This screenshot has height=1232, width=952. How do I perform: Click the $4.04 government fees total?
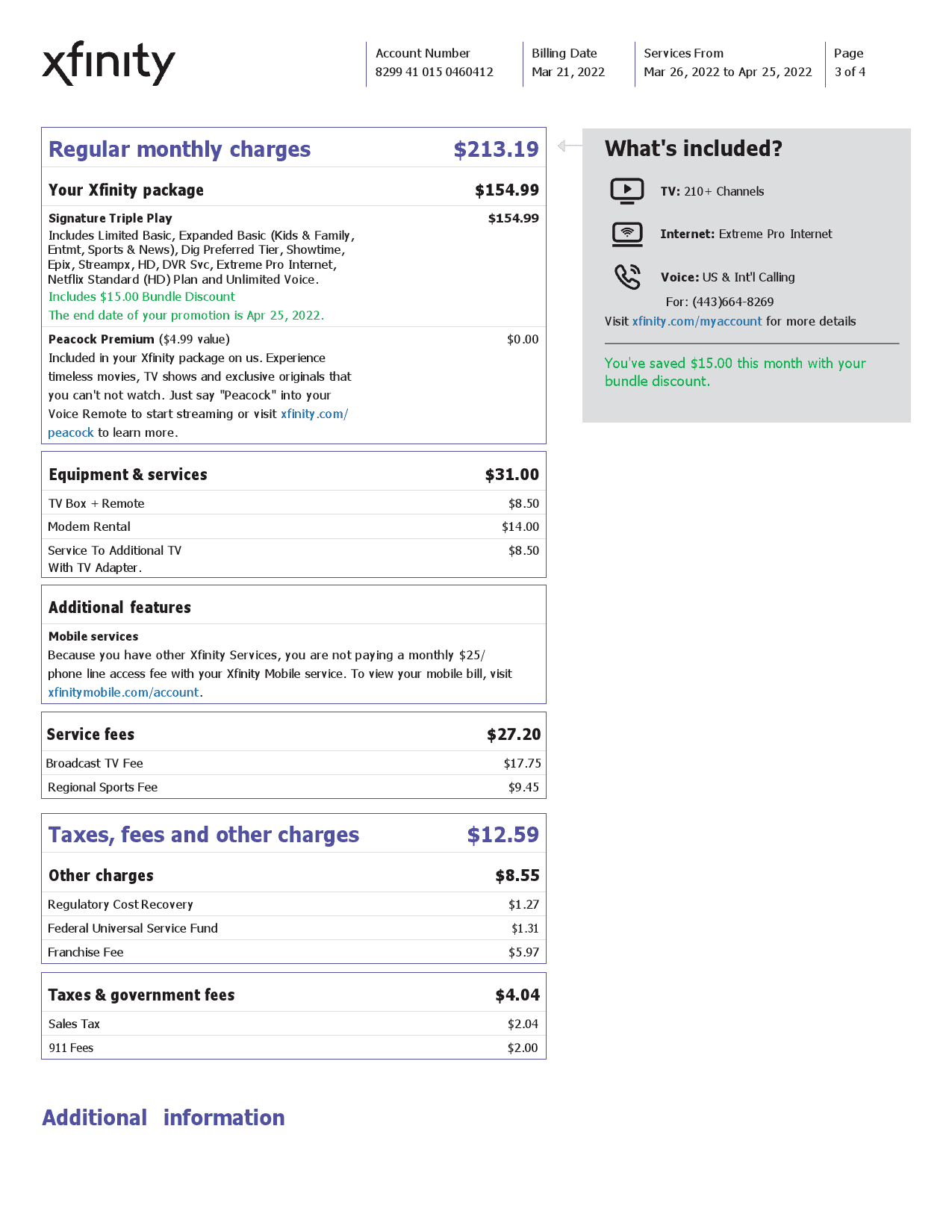coord(517,995)
